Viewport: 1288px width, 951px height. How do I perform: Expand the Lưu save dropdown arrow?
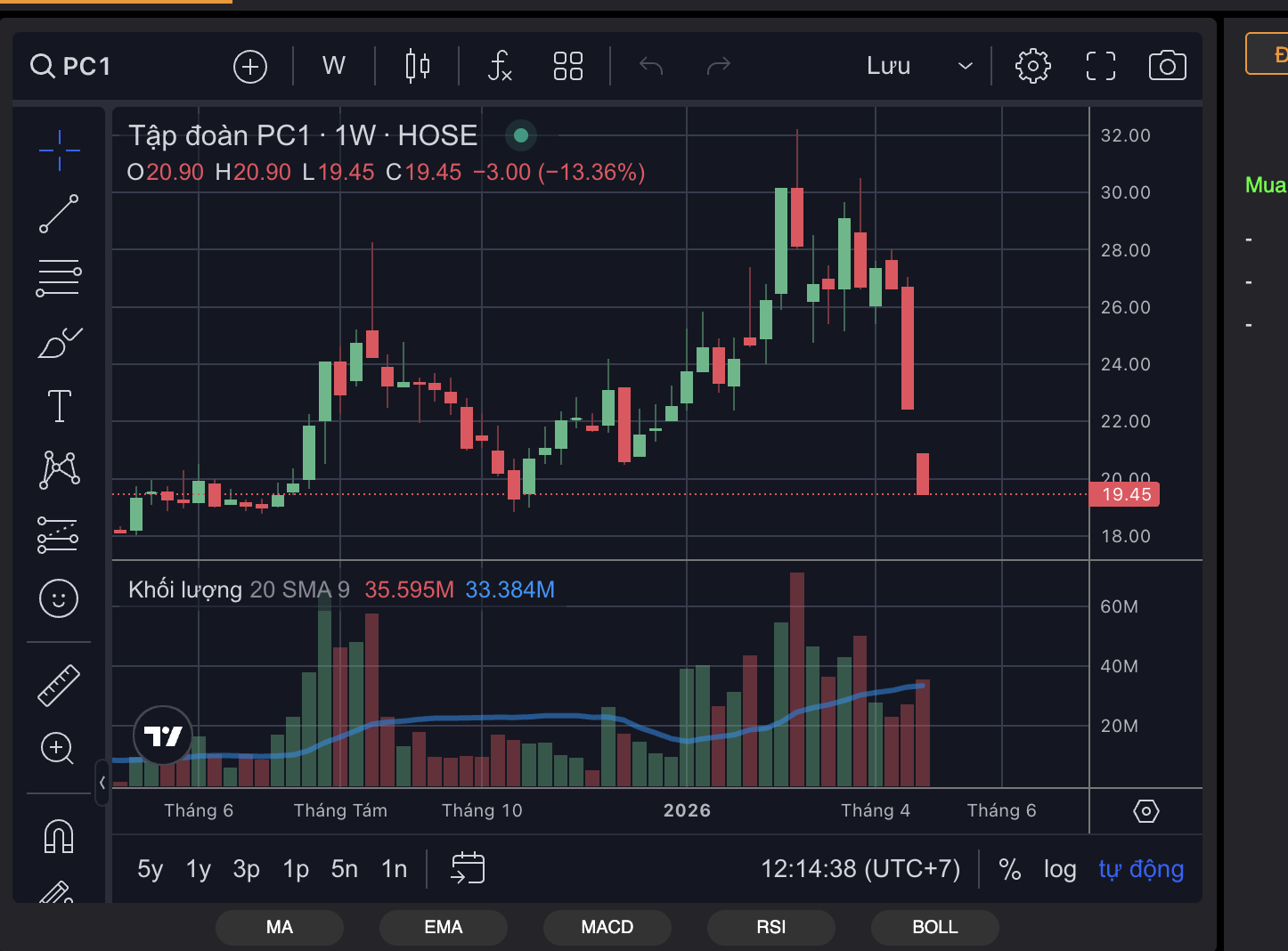[965, 66]
